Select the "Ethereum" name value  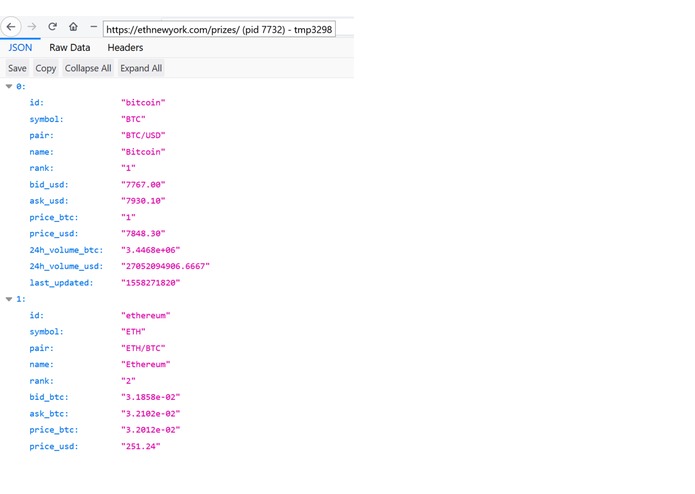pos(146,364)
